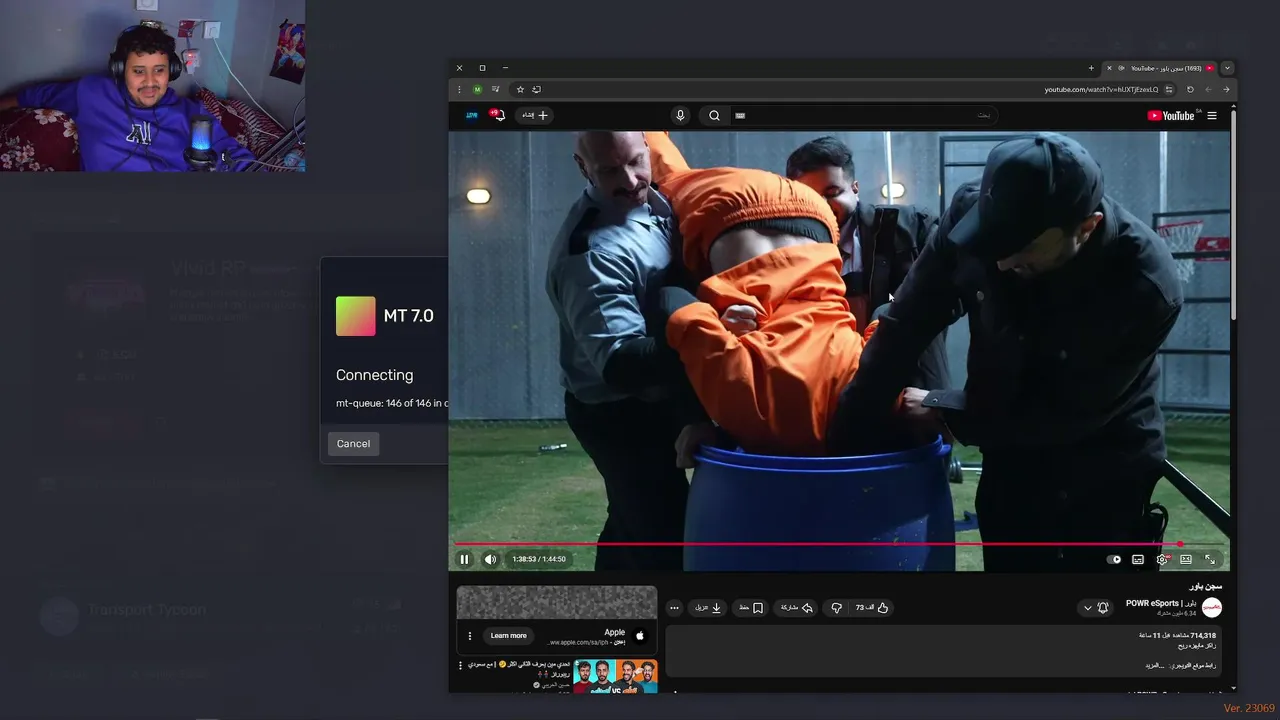Open the POWR eSports channel avatar
The width and height of the screenshot is (1280, 720).
[x=1212, y=607]
